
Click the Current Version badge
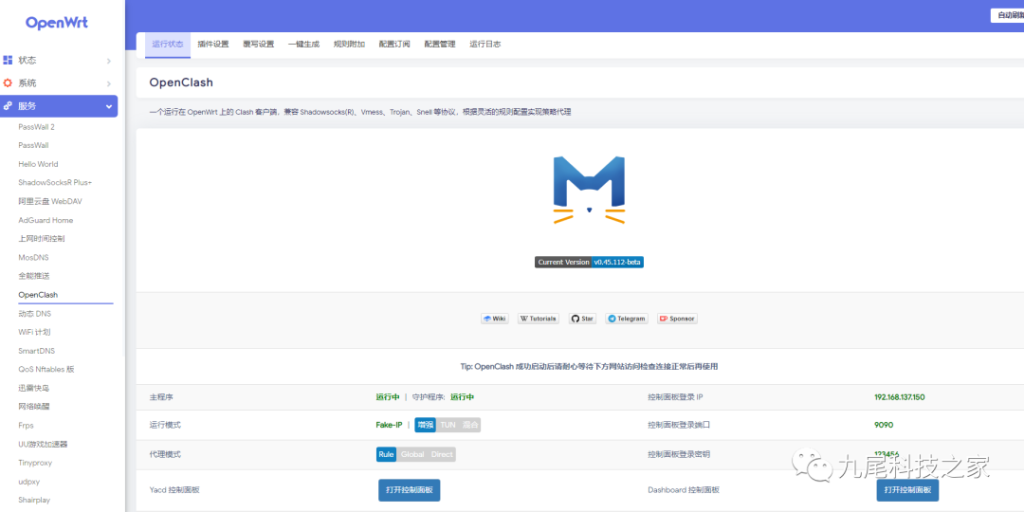point(589,262)
